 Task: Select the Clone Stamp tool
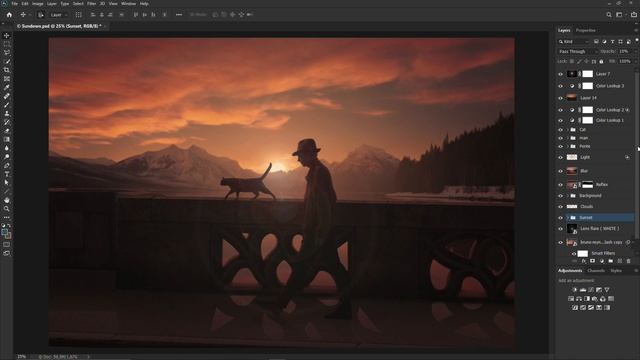pyautogui.click(x=7, y=113)
